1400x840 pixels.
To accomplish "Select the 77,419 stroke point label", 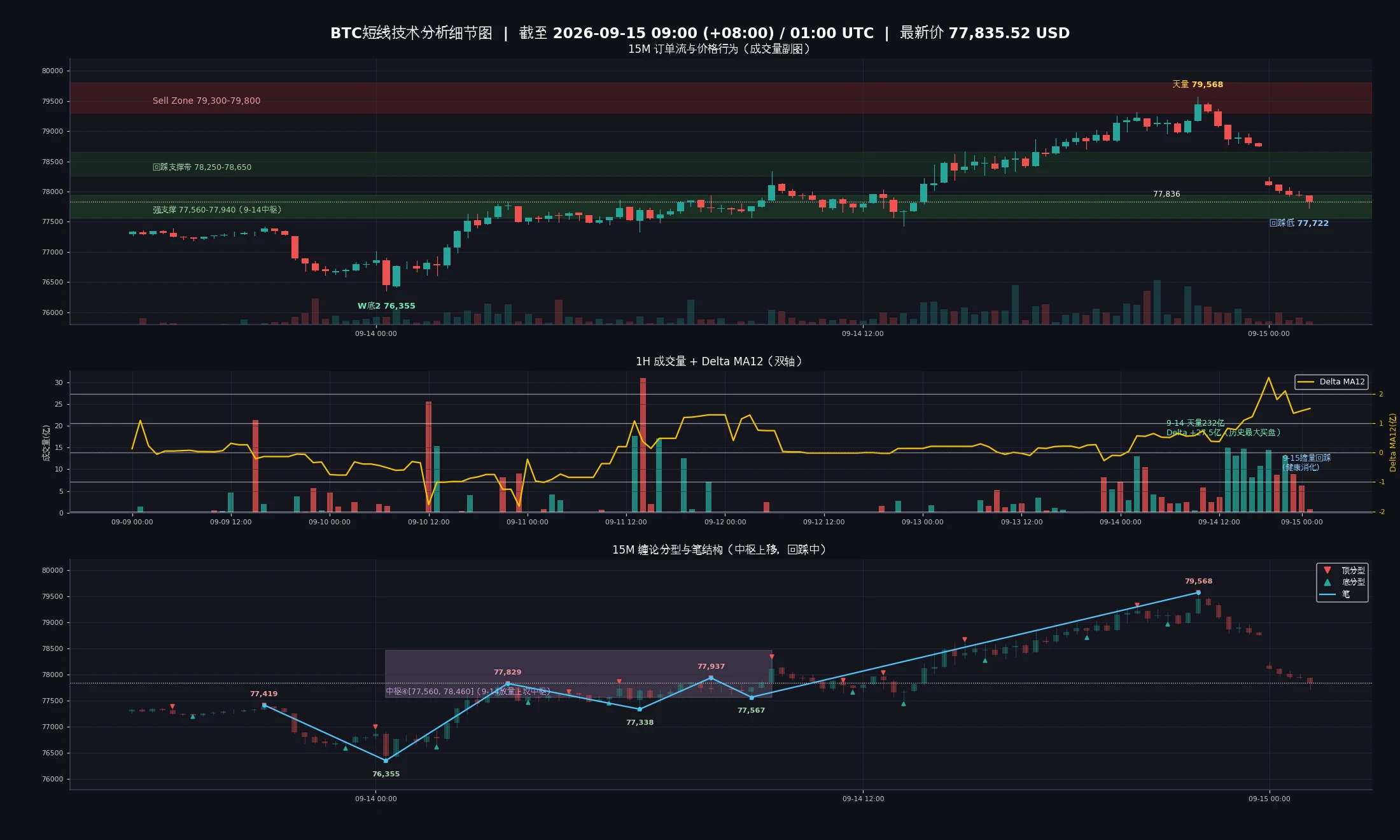I will tap(264, 694).
